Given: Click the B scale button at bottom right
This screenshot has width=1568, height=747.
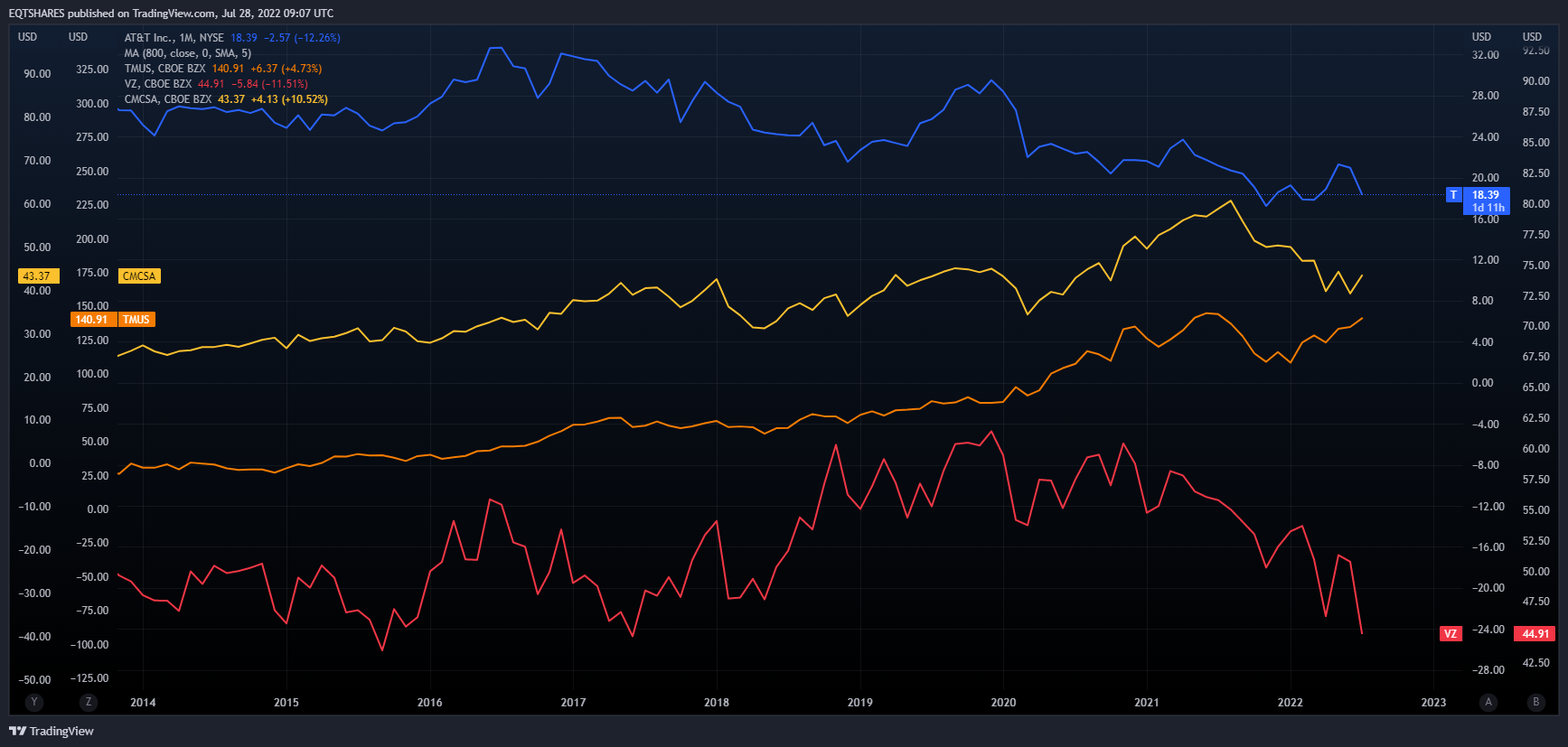Looking at the screenshot, I should click(x=1535, y=702).
